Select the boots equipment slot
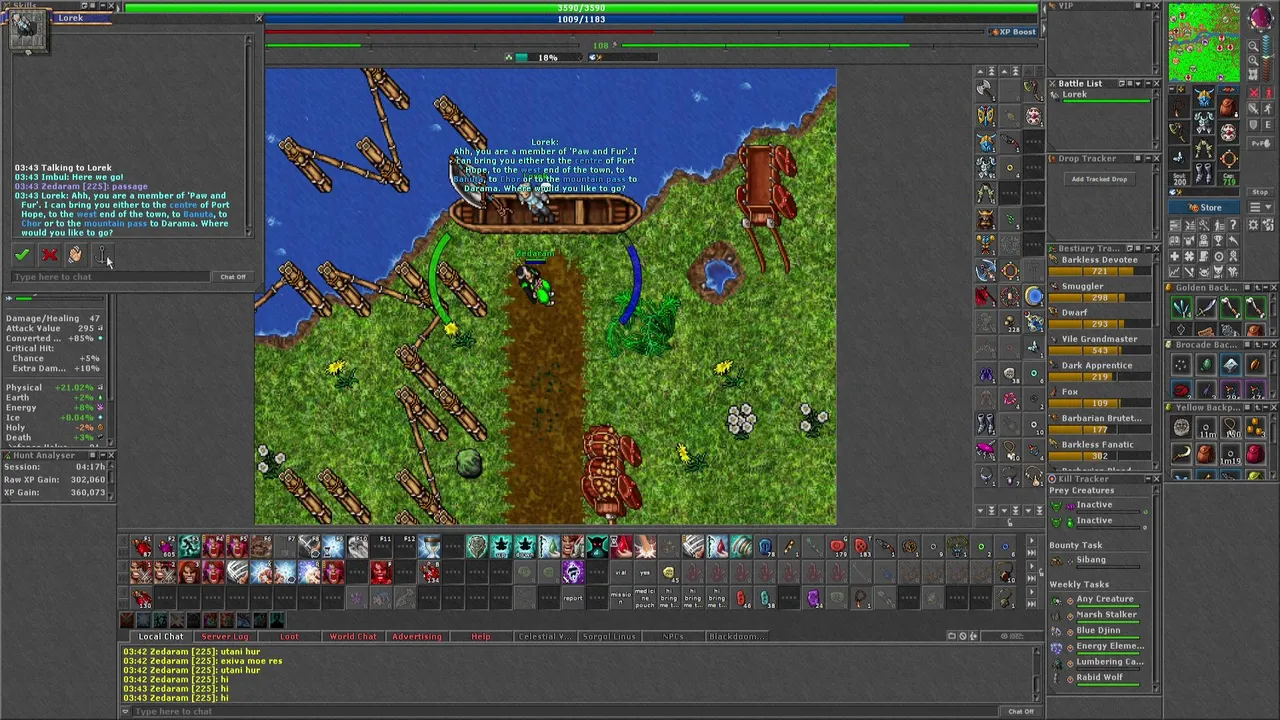Screen dimensions: 1280x720 [x=1204, y=173]
